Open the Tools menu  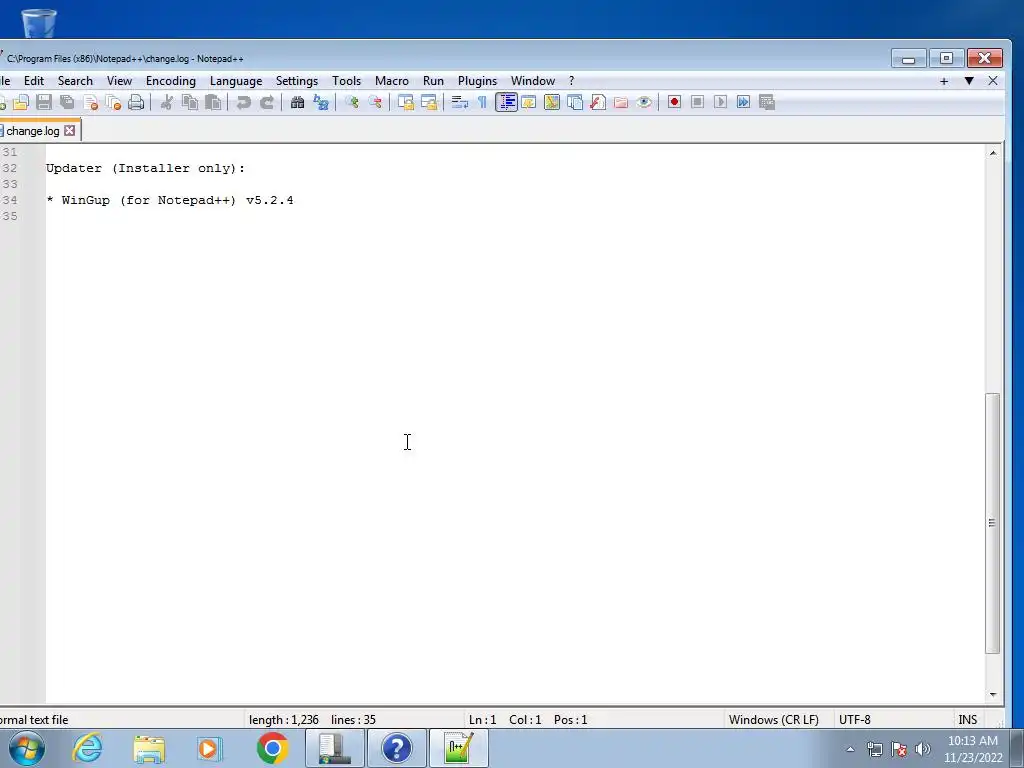click(x=347, y=81)
